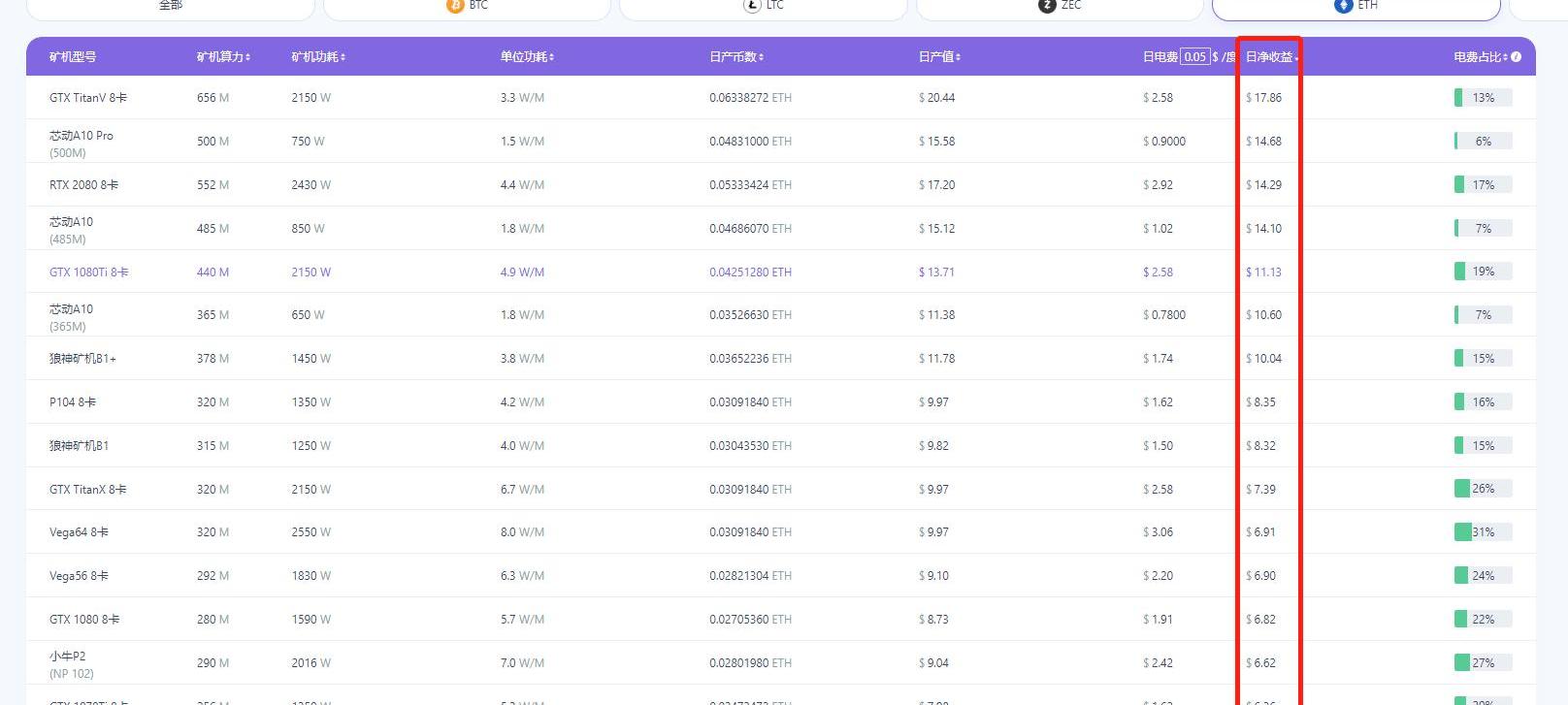Edit the 日电费 0.05 input field
Image resolution: width=1568 pixels, height=705 pixels.
point(1194,57)
